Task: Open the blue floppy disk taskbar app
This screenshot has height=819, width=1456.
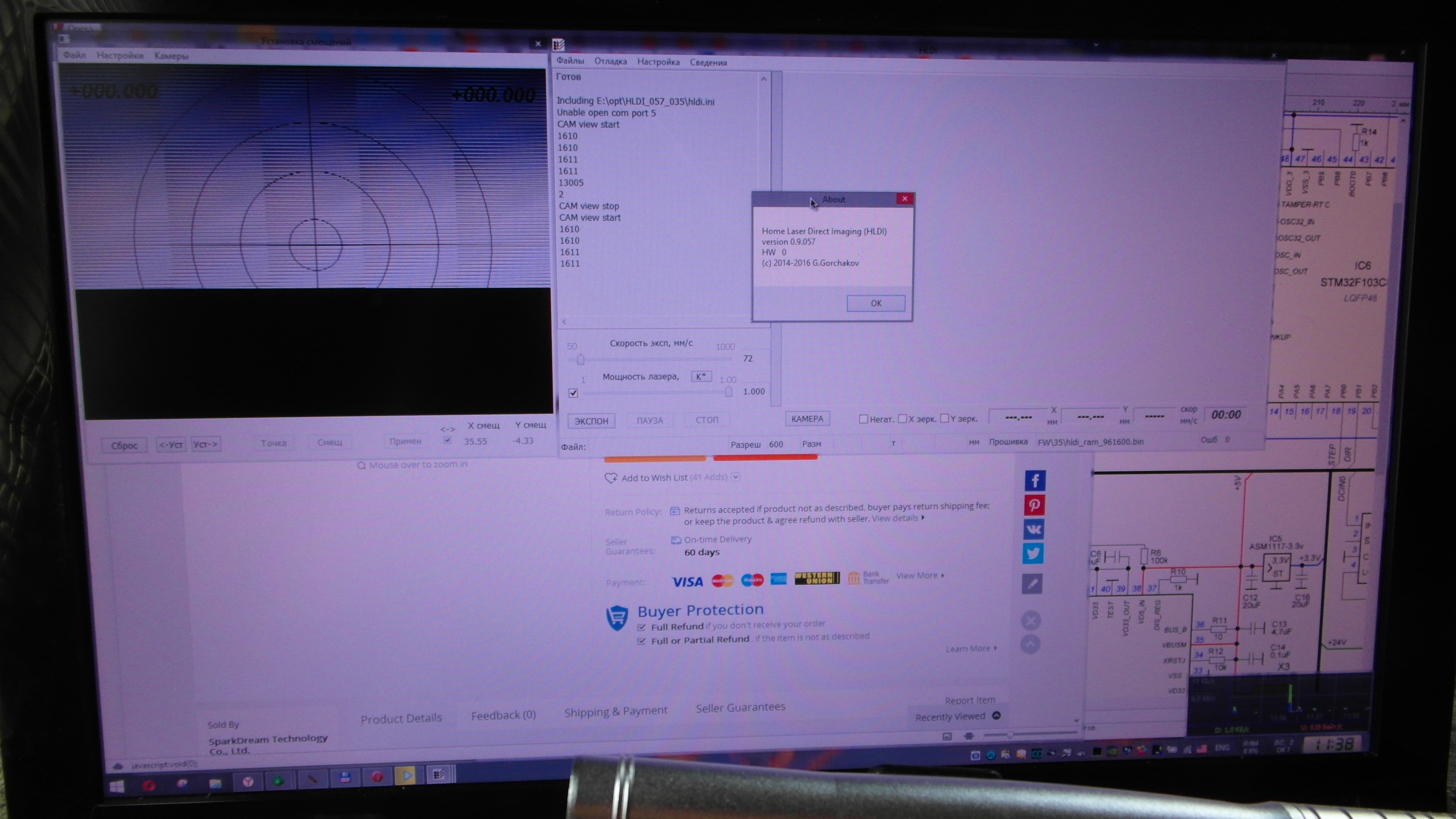Action: (x=345, y=778)
